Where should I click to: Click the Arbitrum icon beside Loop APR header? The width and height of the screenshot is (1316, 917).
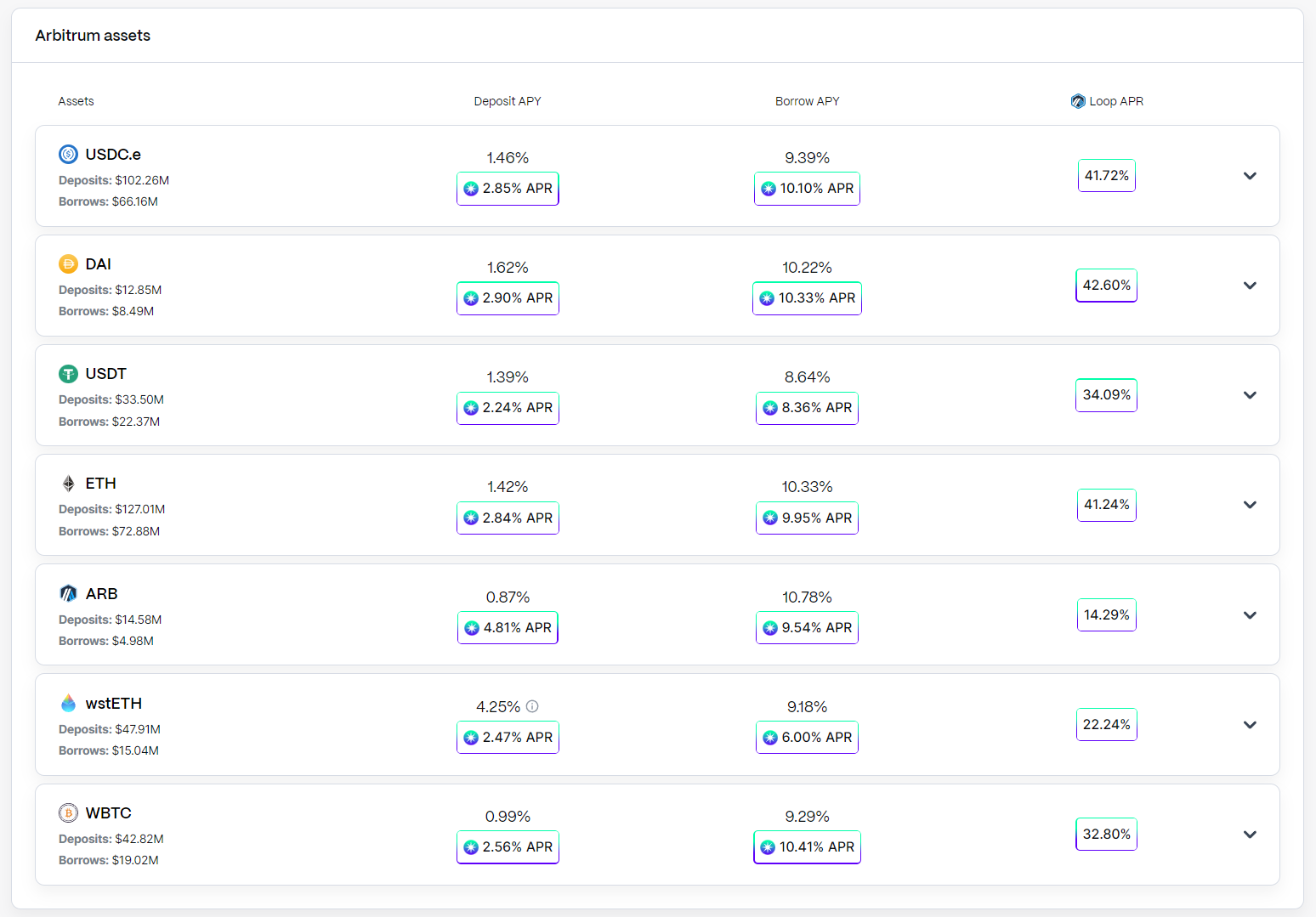[1078, 101]
